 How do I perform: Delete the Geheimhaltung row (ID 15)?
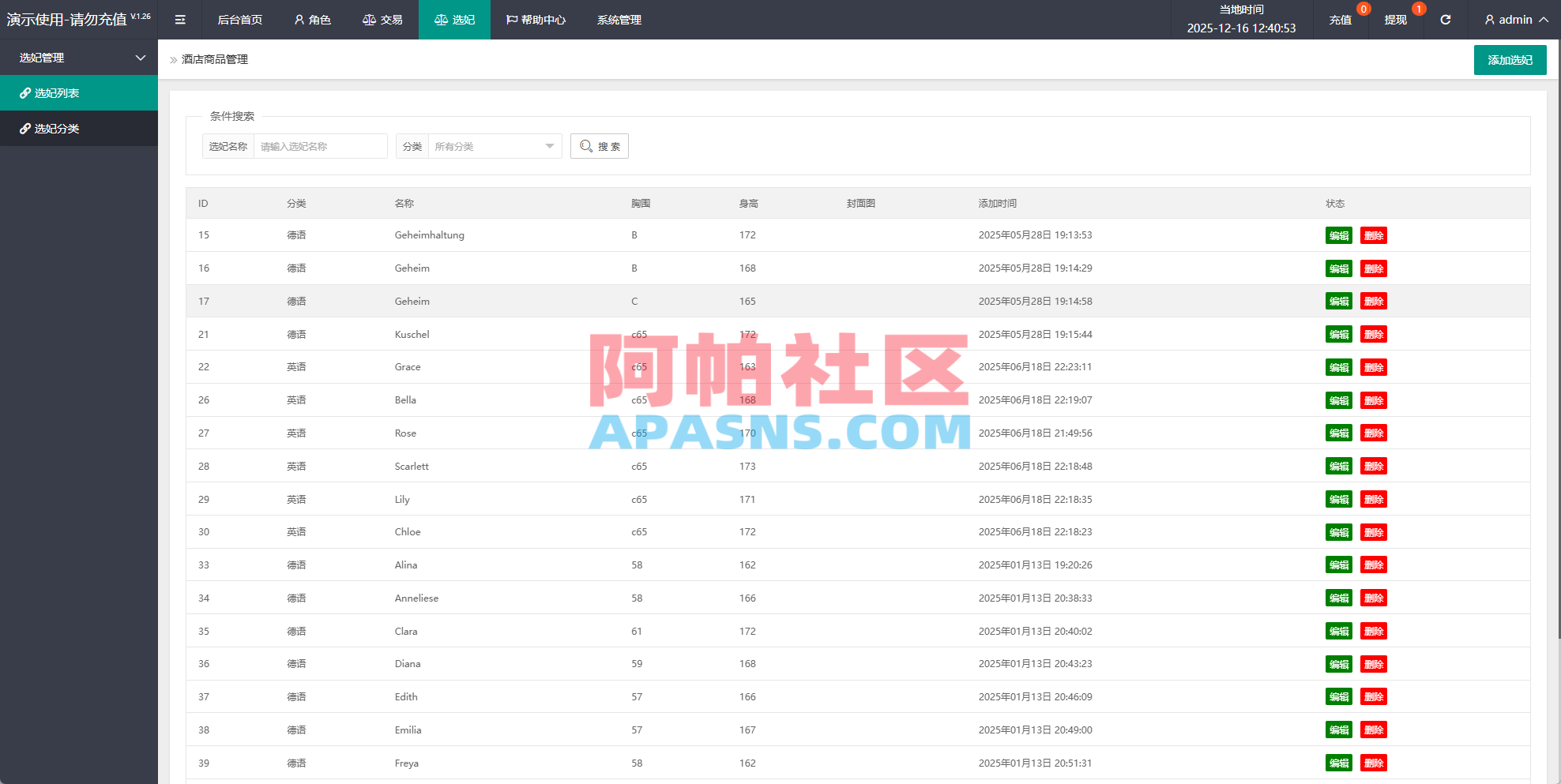(x=1374, y=235)
